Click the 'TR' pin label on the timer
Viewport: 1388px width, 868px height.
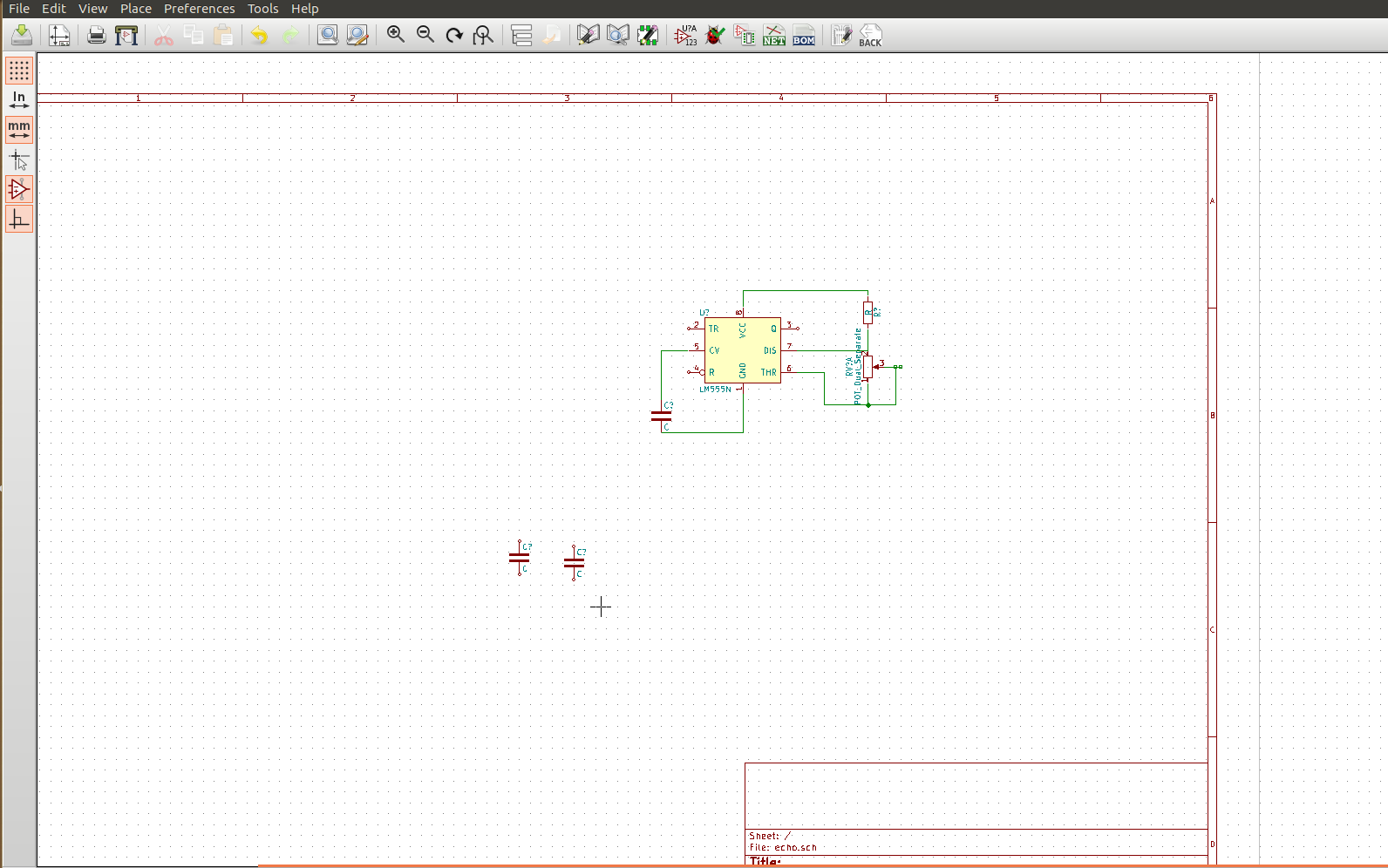pyautogui.click(x=714, y=329)
